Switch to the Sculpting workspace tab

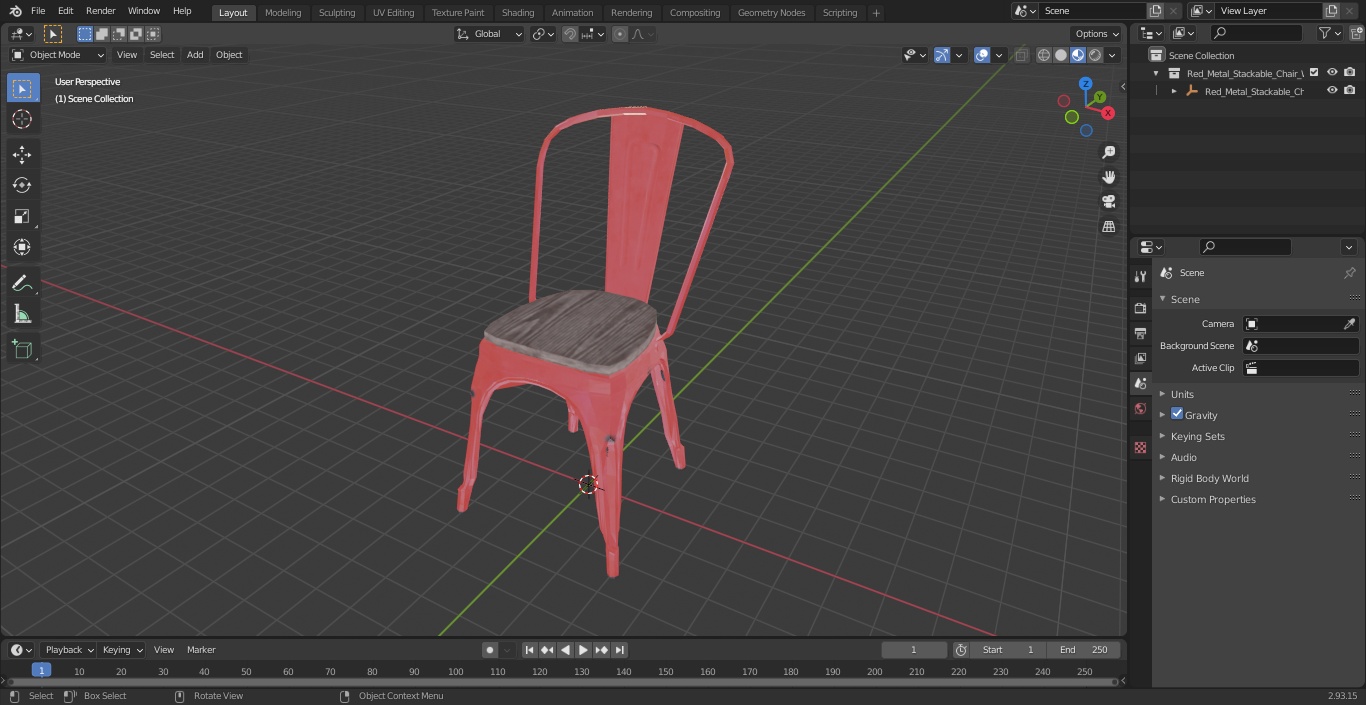(x=337, y=12)
